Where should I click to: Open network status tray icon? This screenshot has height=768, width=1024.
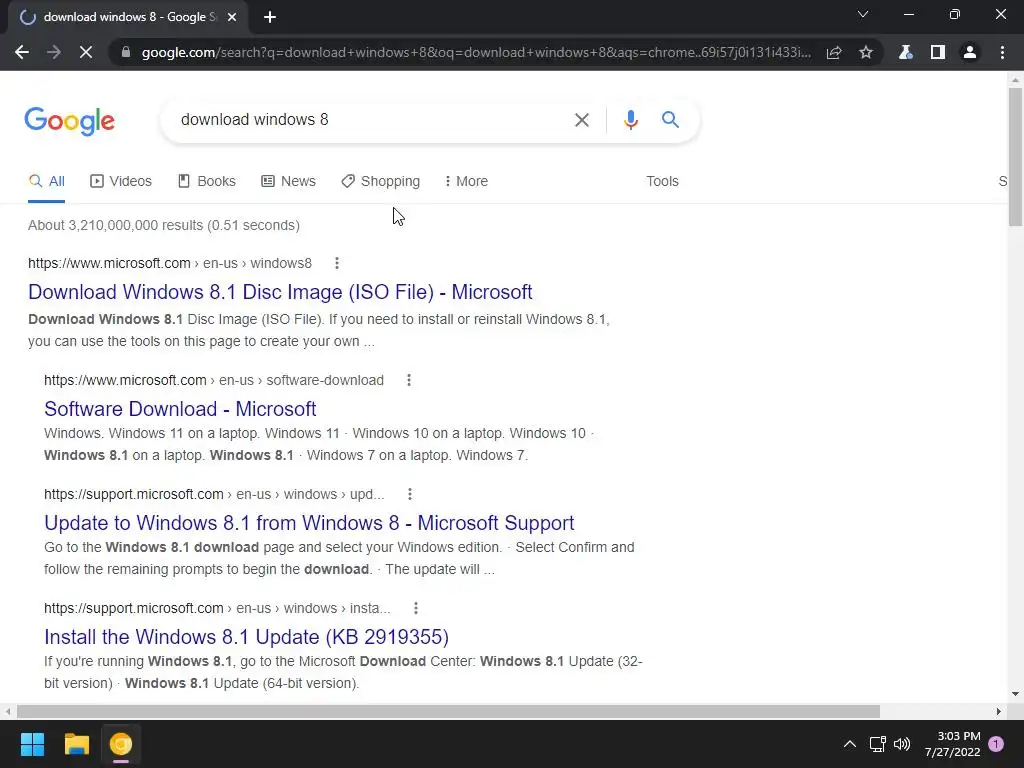click(877, 744)
